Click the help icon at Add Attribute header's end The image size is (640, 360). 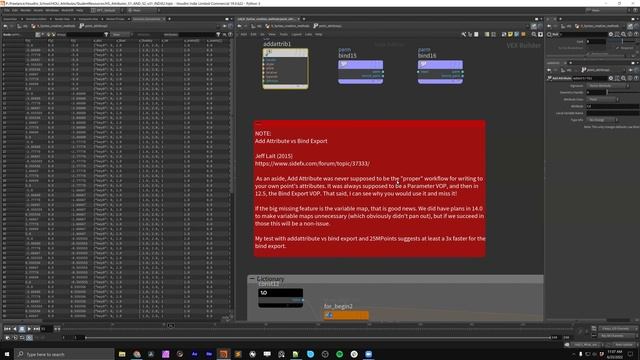(x=636, y=78)
